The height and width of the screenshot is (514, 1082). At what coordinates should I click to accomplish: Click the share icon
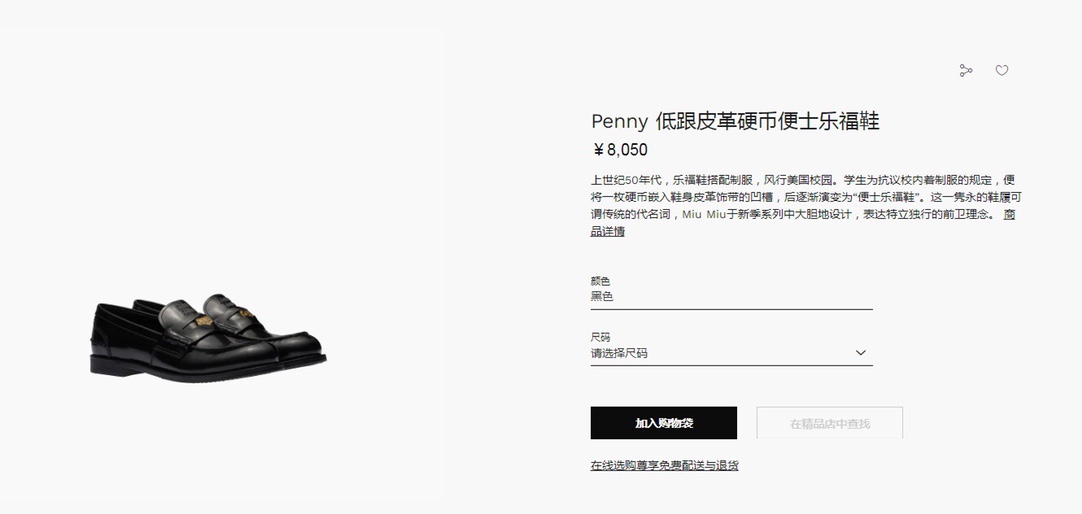[x=965, y=70]
